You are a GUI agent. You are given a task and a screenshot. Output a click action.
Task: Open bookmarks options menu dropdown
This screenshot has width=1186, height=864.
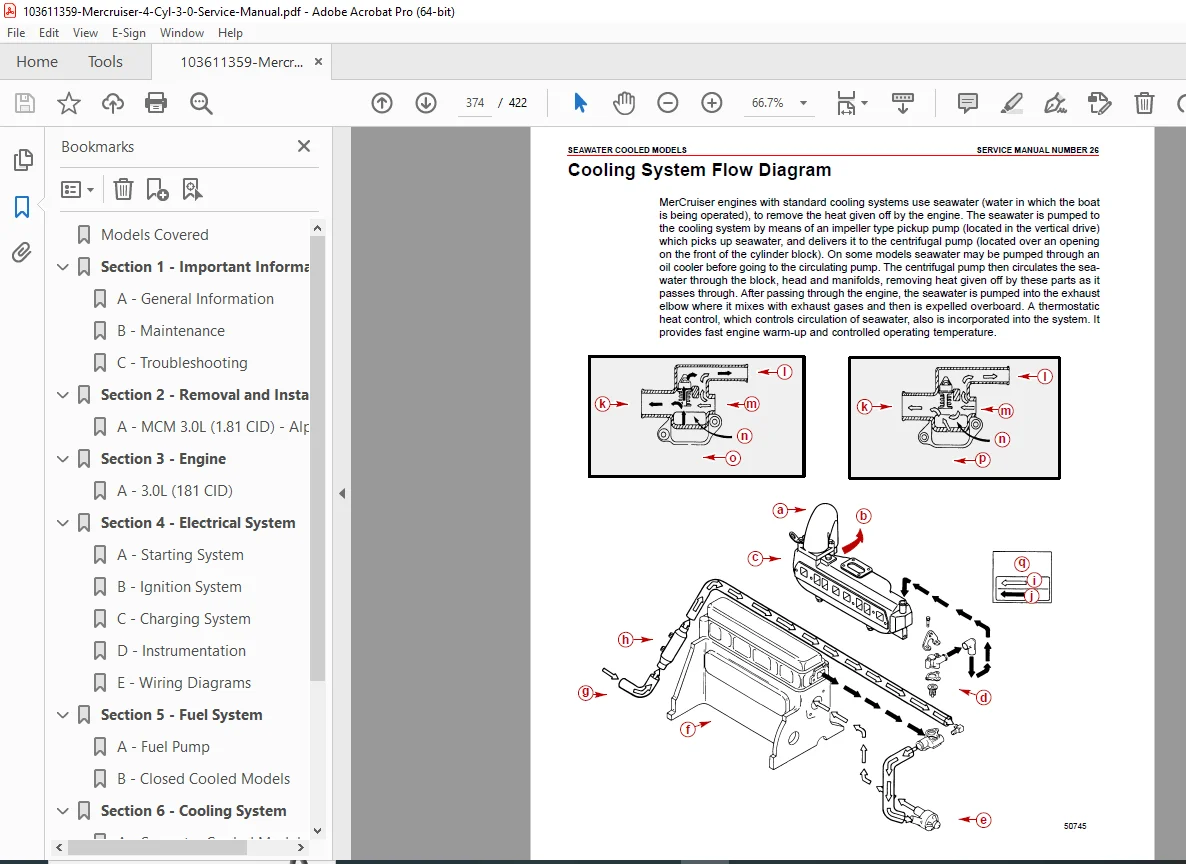tap(77, 189)
